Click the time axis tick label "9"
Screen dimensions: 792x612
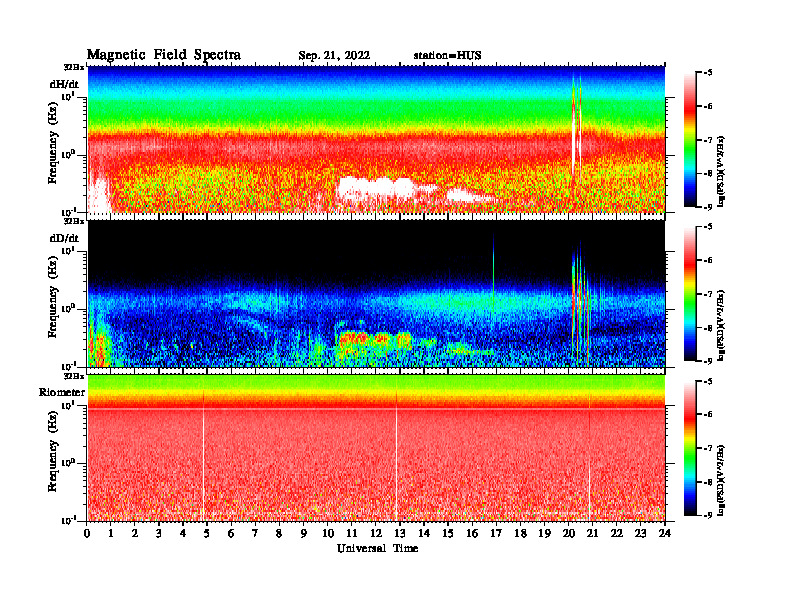304,533
